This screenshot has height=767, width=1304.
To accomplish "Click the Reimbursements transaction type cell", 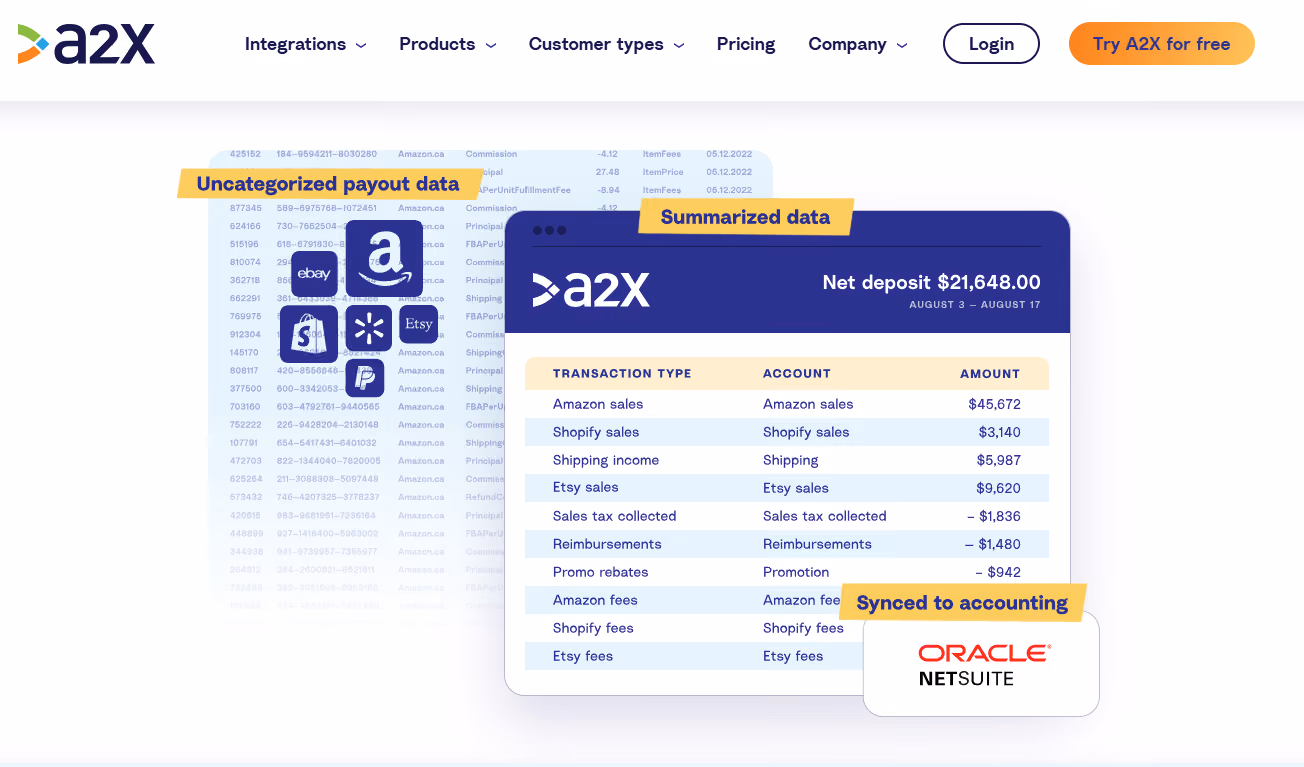I will [x=607, y=544].
